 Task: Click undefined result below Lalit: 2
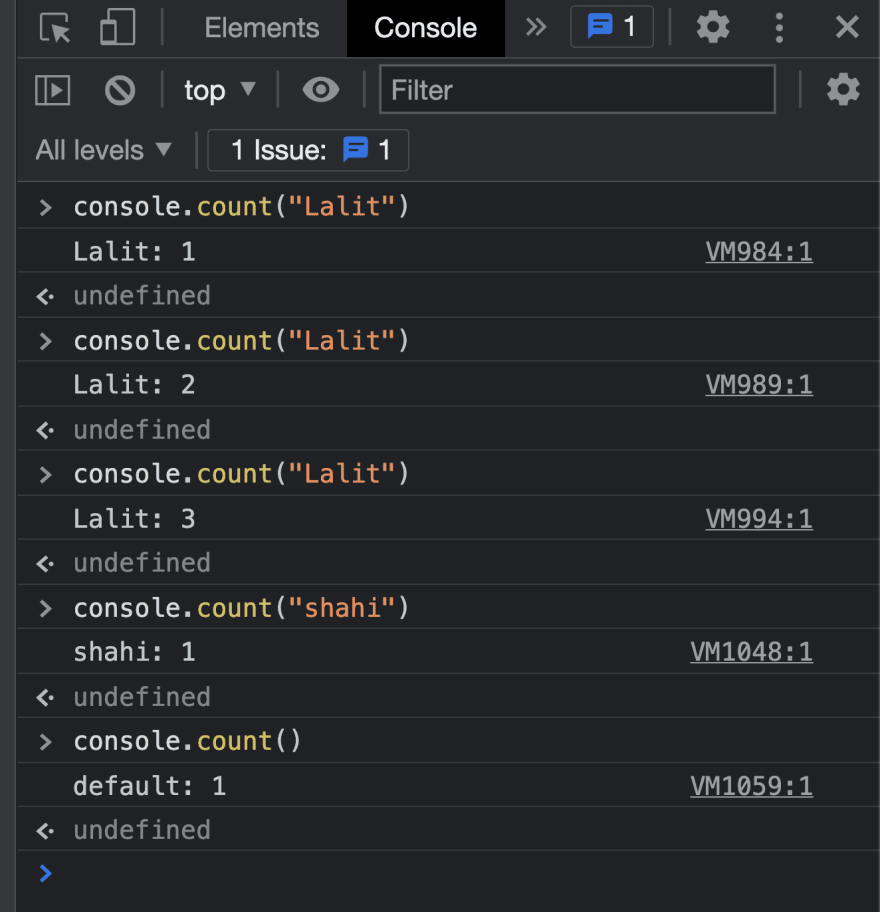[x=142, y=430]
